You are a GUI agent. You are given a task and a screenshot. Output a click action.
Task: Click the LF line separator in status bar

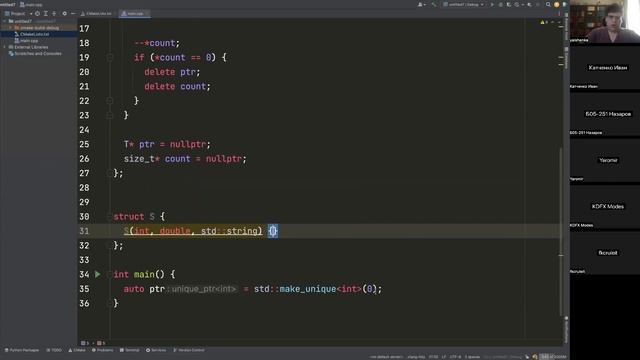(444, 357)
